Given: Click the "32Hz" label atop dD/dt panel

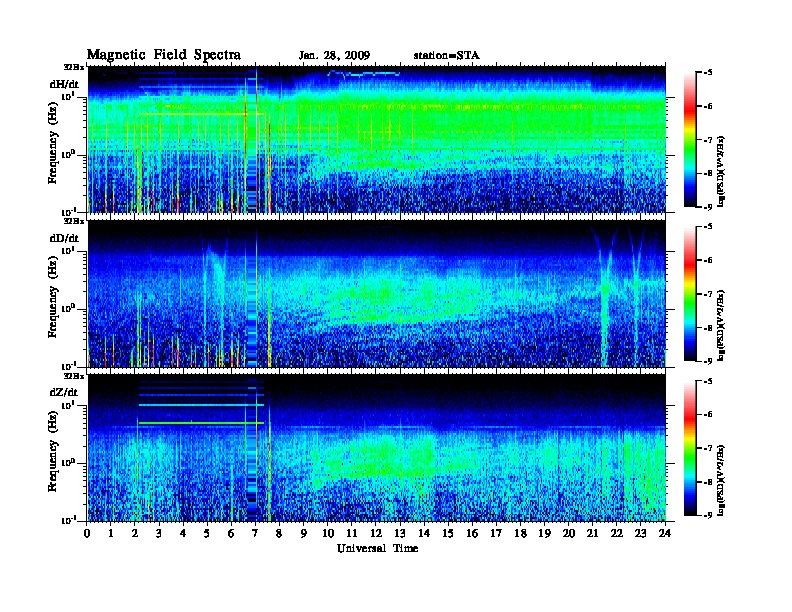Looking at the screenshot, I should pyautogui.click(x=74, y=221).
